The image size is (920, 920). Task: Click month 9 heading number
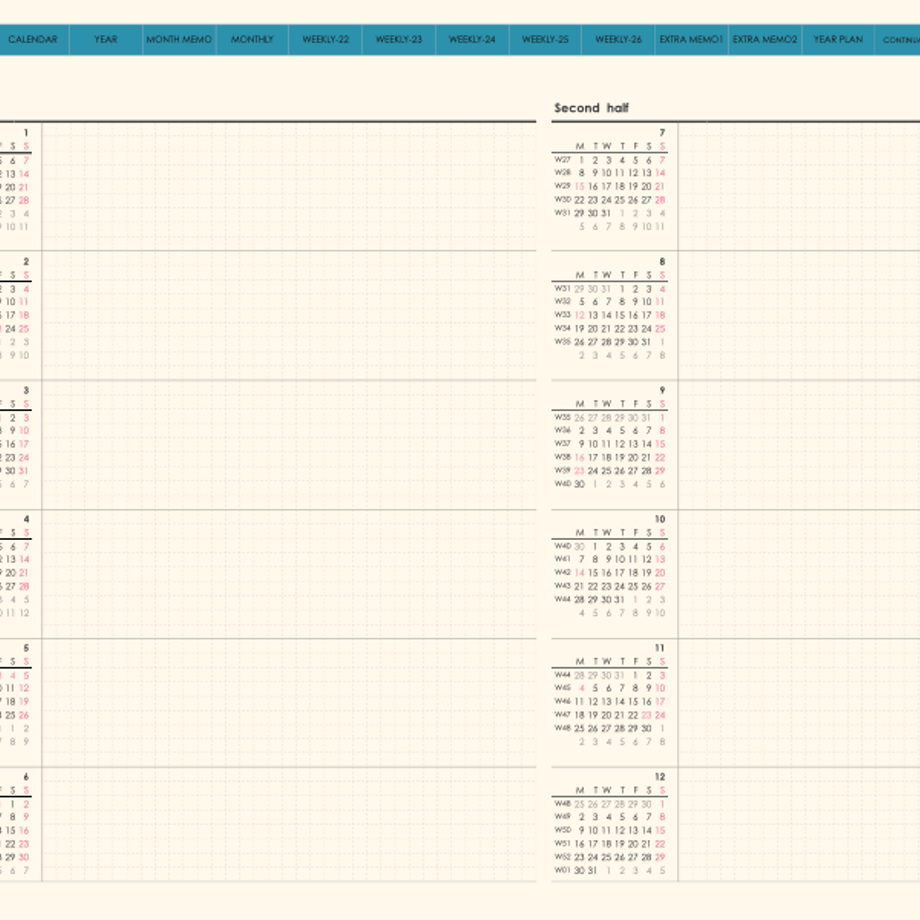coord(662,390)
